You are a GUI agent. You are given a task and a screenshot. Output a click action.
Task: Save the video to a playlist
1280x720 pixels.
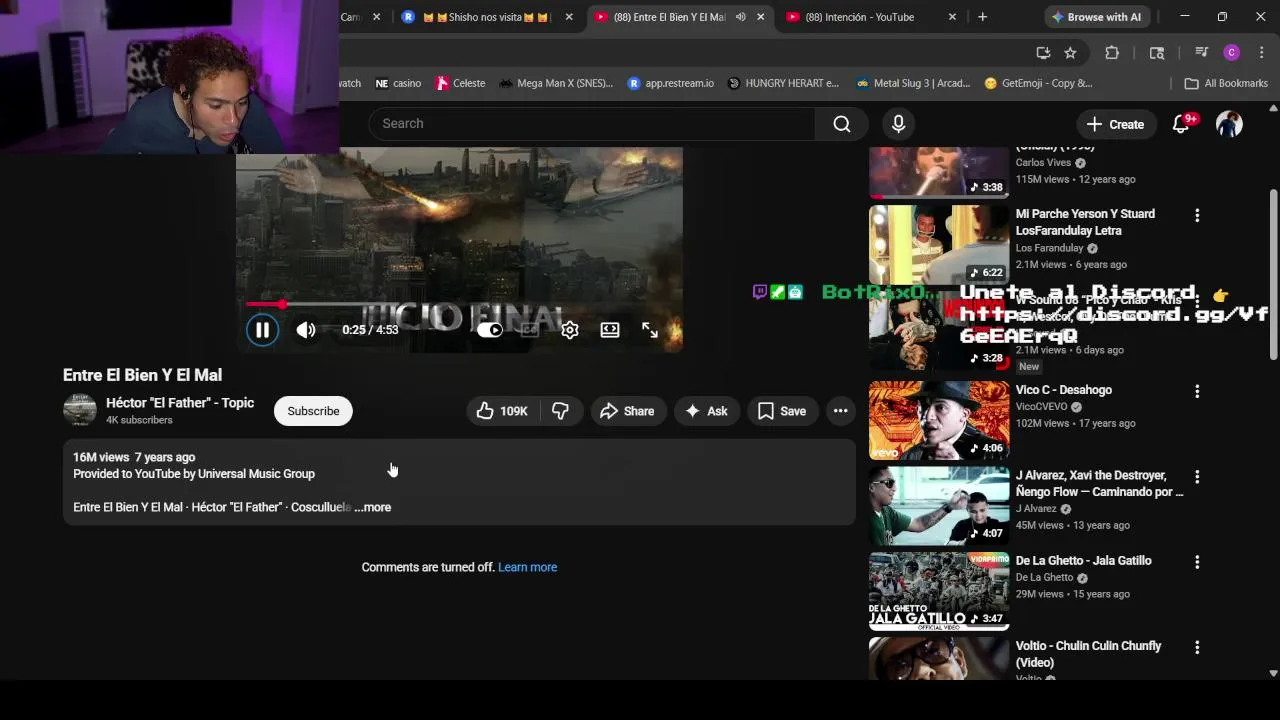click(782, 411)
